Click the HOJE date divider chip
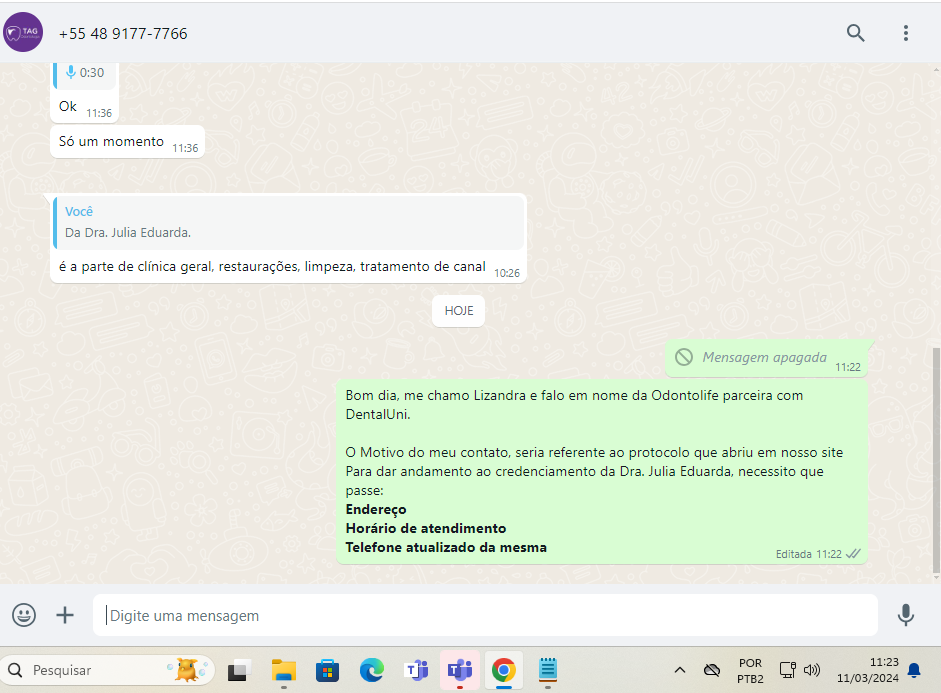Viewport: 941px width, 693px height. click(x=458, y=311)
